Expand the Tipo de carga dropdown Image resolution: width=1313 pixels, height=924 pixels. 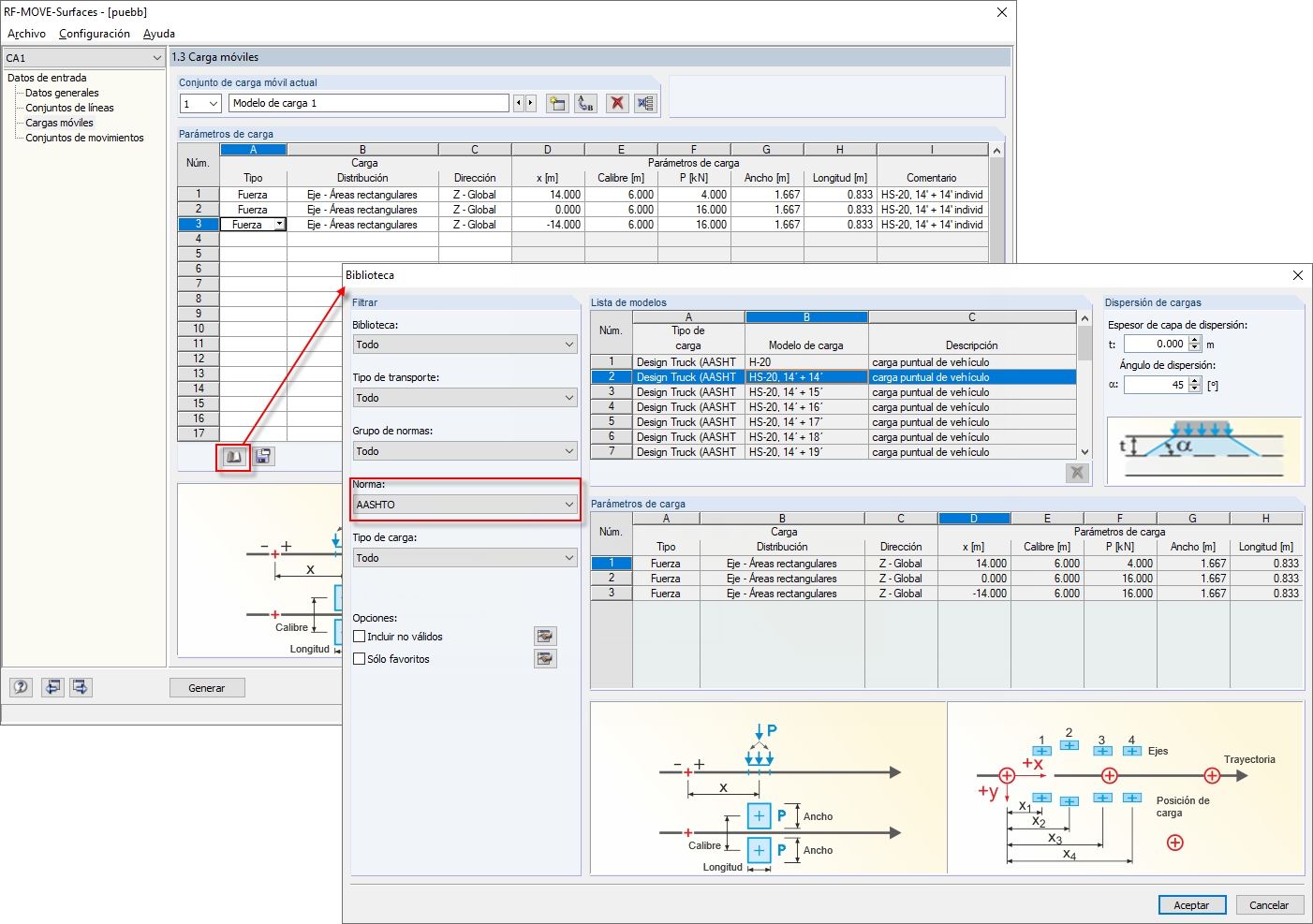[x=465, y=558]
